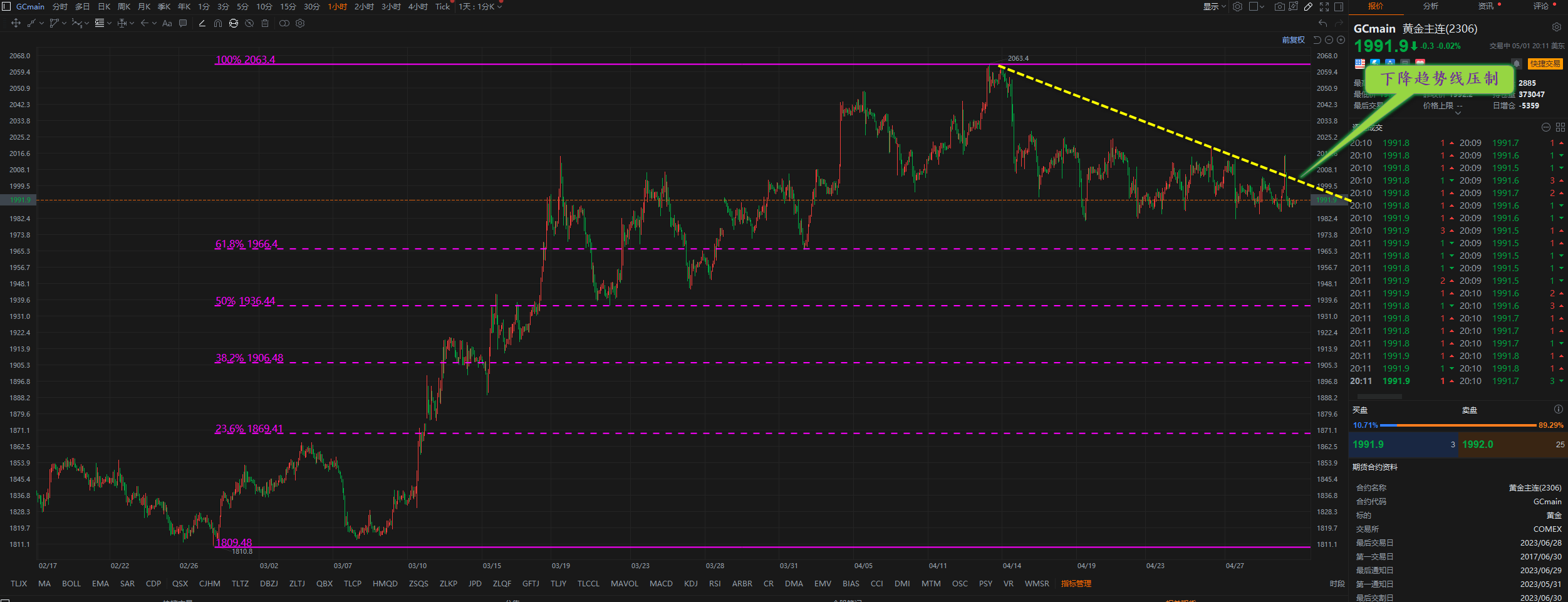Take a chart screenshot with camera icon
The width and height of the screenshot is (1568, 602).
coord(1280,7)
